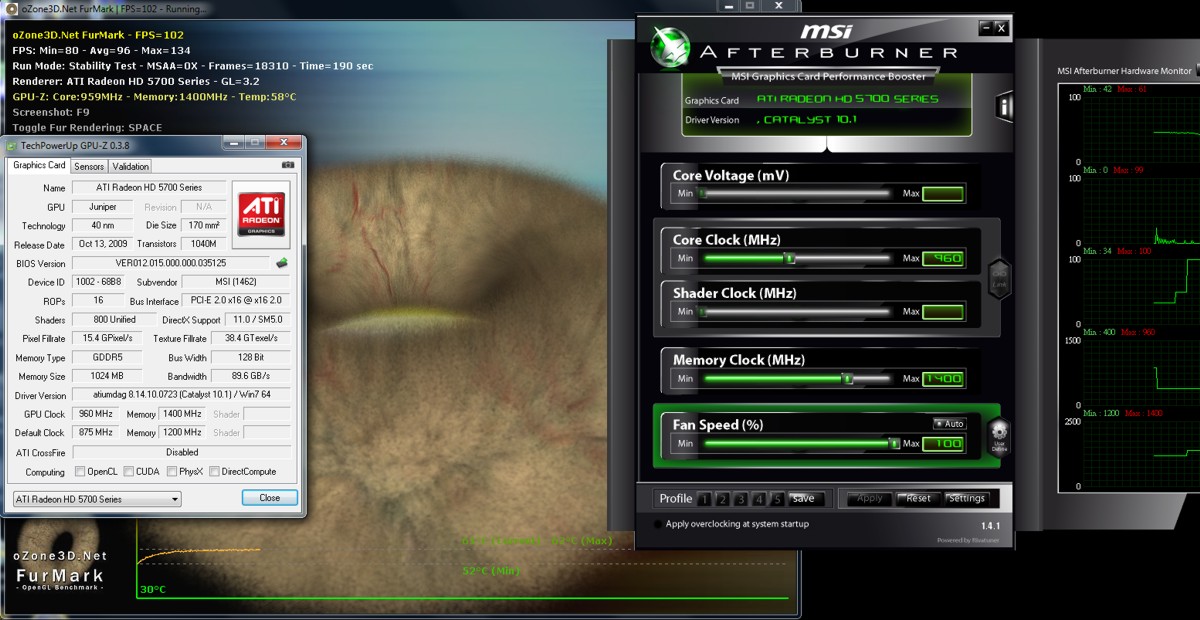Enable the DirectCompute checkbox in GPU-Z
The height and width of the screenshot is (620, 1200).
click(x=214, y=472)
